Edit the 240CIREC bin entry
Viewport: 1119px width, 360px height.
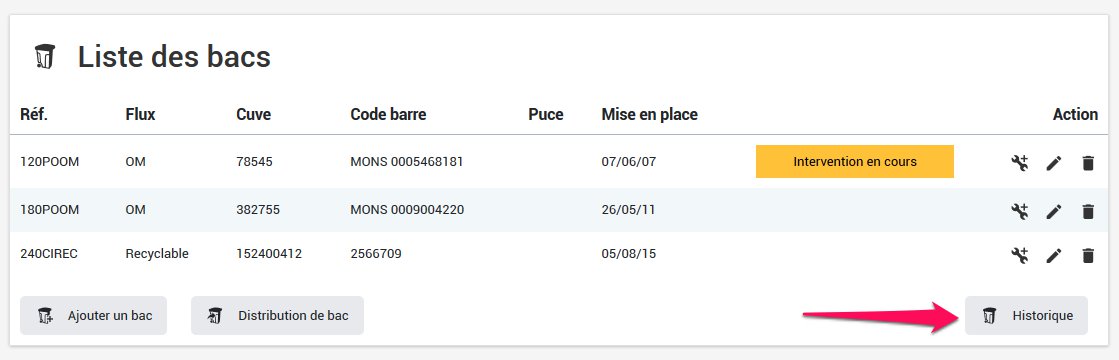click(x=1054, y=256)
